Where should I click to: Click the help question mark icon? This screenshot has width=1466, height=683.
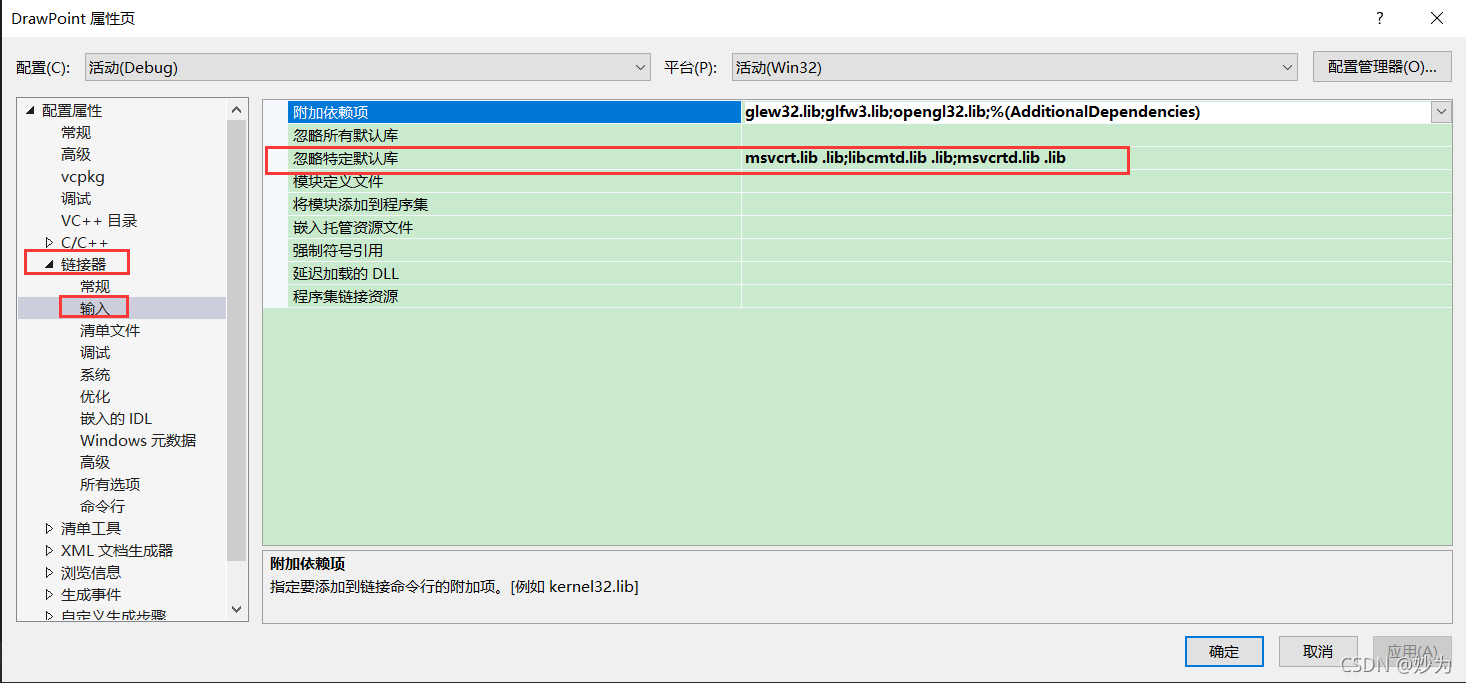(1380, 18)
